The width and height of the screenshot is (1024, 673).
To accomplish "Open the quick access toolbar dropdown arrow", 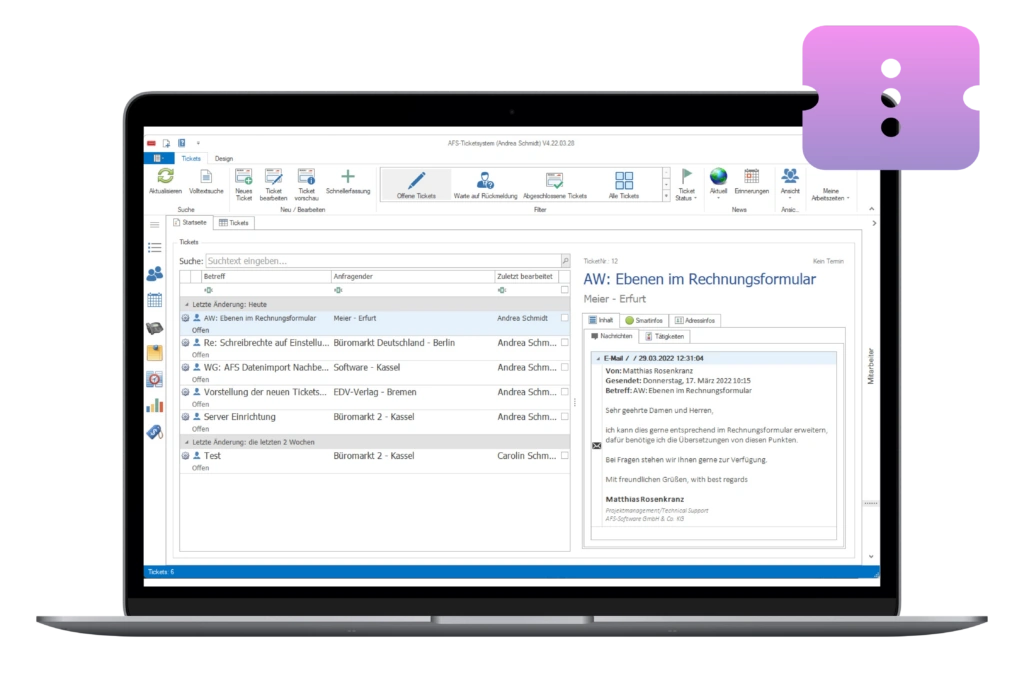I will point(199,143).
